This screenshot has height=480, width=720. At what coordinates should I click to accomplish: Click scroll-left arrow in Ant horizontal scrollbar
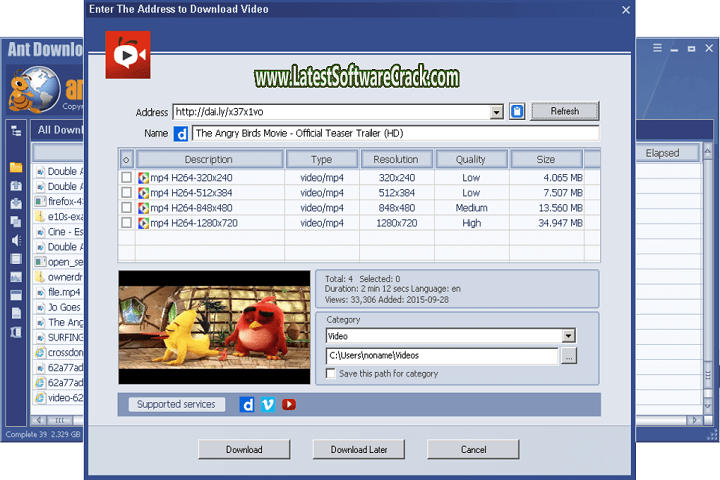(x=39, y=420)
